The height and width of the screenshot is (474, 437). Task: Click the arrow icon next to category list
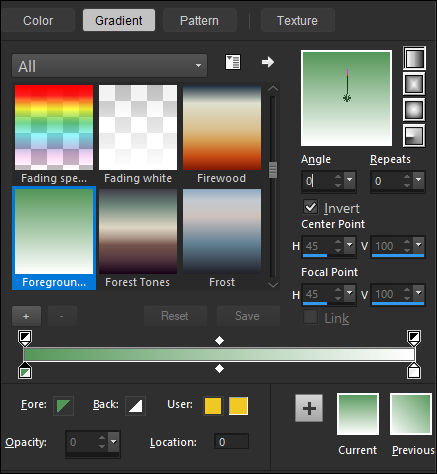268,62
